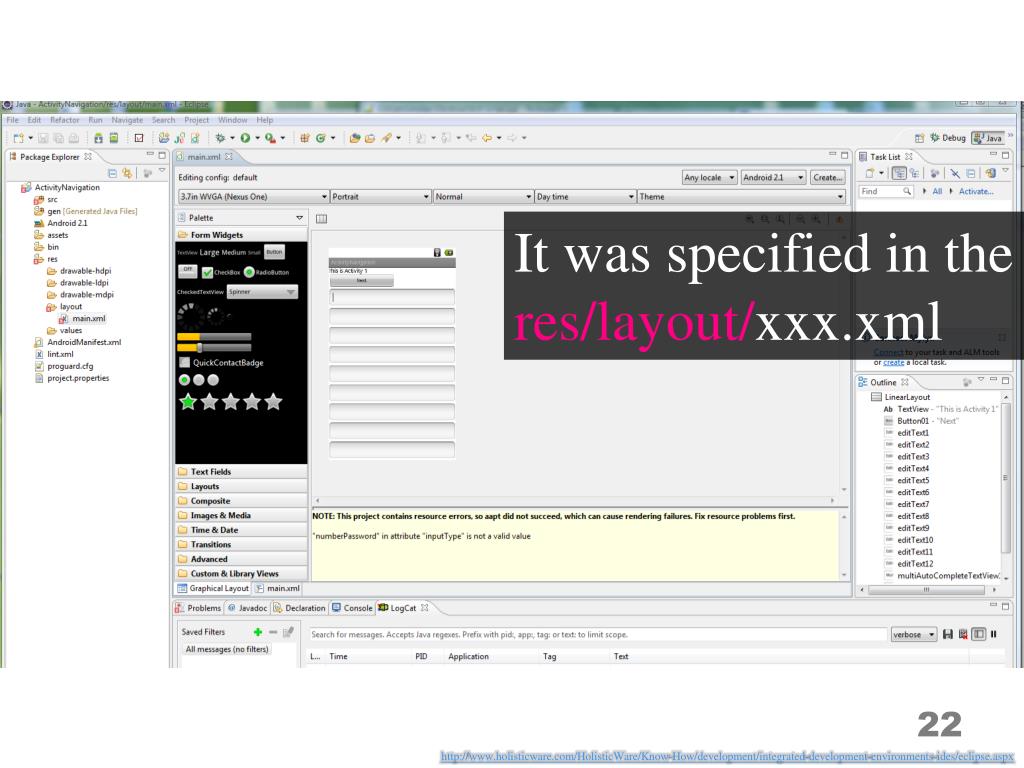This screenshot has width=1024, height=768.
Task: Click the Pause LogCat scroll icon
Action: click(994, 634)
